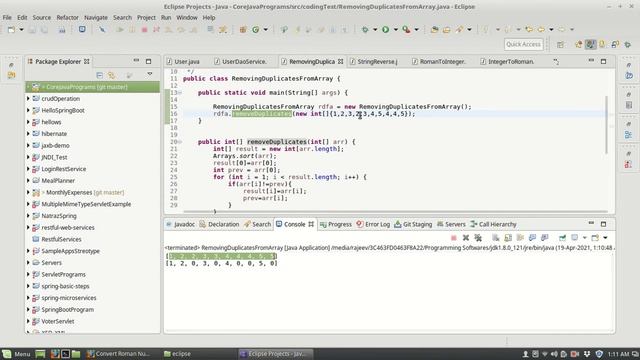Image resolution: width=640 pixels, height=360 pixels.
Task: Close the RemovingDuplica editor tab
Action: click(x=340, y=62)
